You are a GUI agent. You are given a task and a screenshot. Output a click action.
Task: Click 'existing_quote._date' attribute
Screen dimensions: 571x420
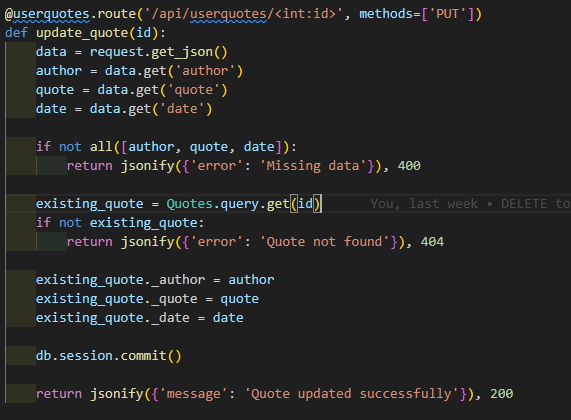coord(113,318)
